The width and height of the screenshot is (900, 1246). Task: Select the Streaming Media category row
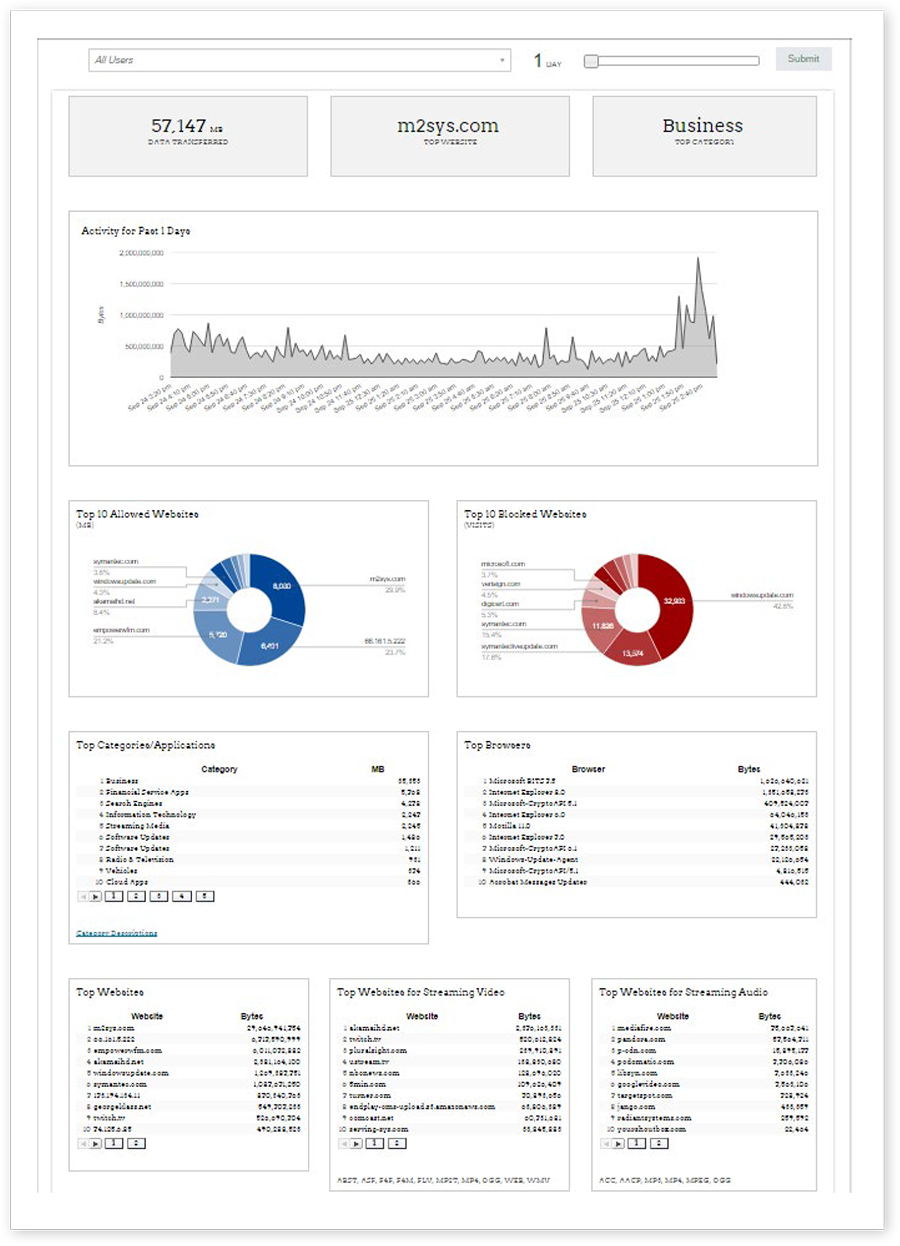coord(248,826)
